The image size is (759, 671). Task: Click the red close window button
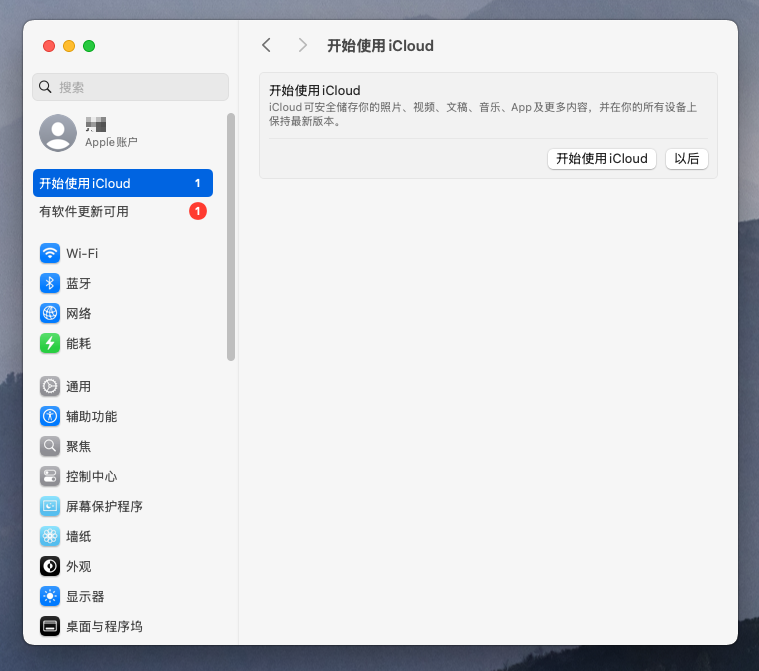pyautogui.click(x=49, y=46)
